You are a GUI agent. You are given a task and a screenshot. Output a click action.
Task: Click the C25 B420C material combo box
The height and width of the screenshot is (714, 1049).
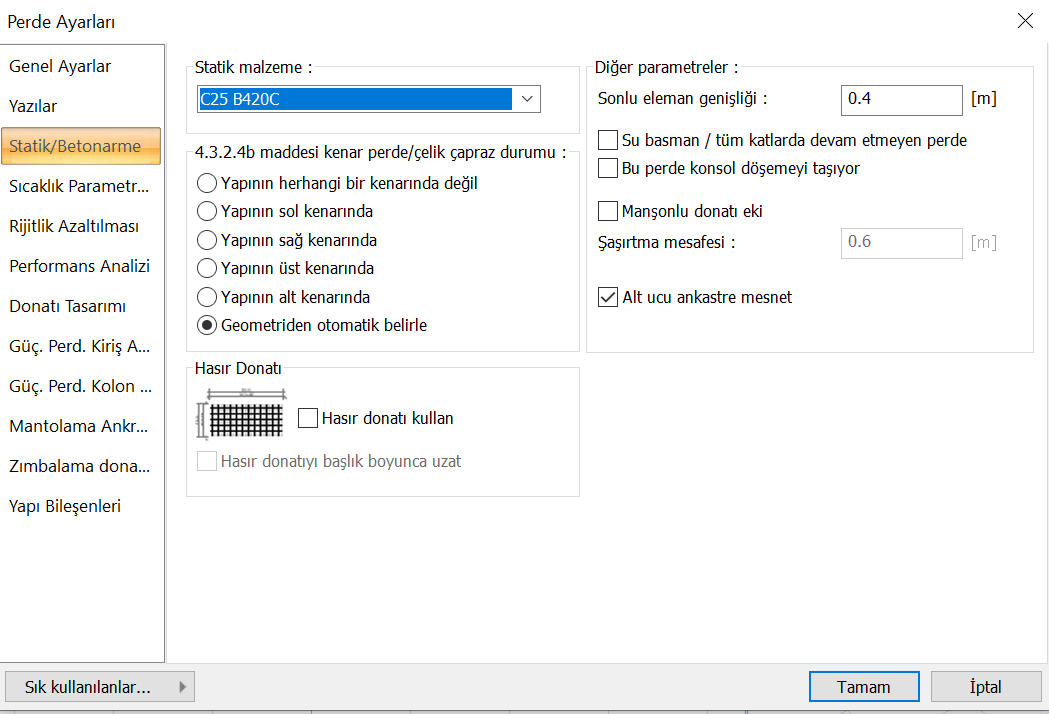click(369, 99)
